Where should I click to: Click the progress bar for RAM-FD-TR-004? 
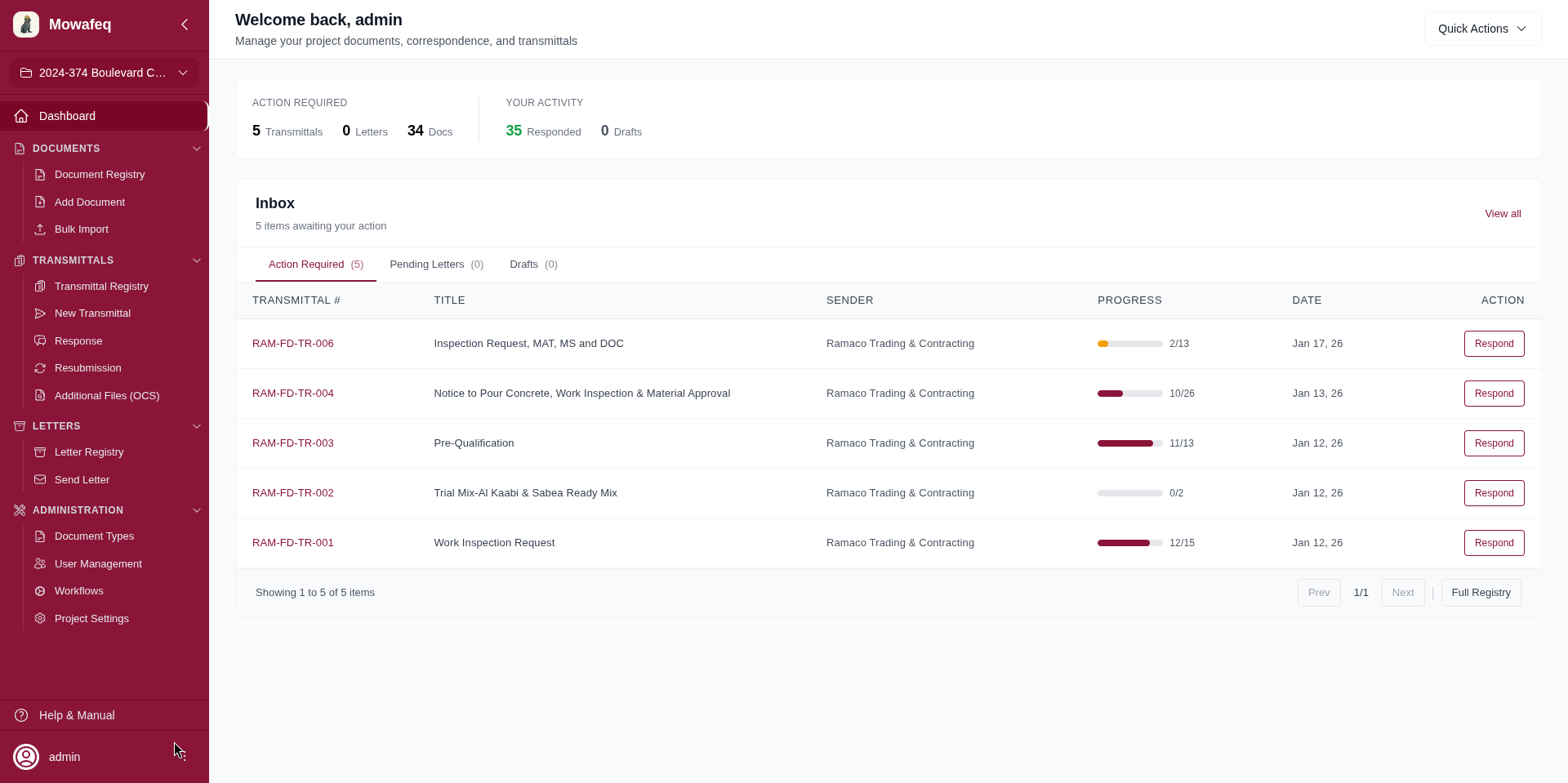1129,394
